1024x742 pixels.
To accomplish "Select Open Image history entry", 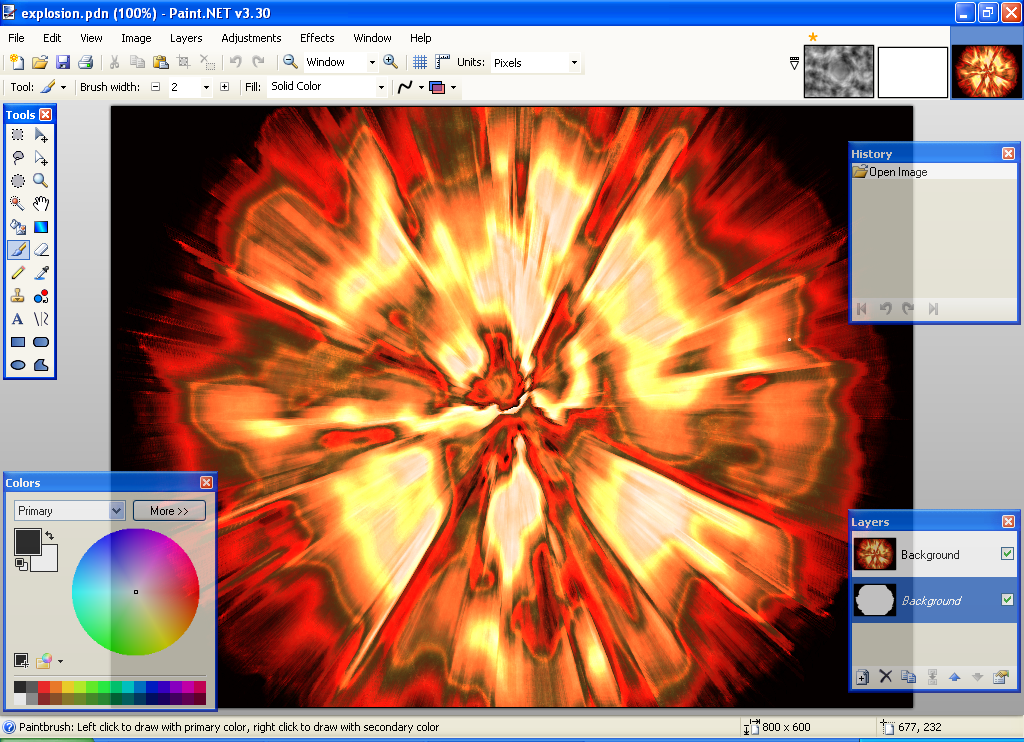I will tap(935, 172).
